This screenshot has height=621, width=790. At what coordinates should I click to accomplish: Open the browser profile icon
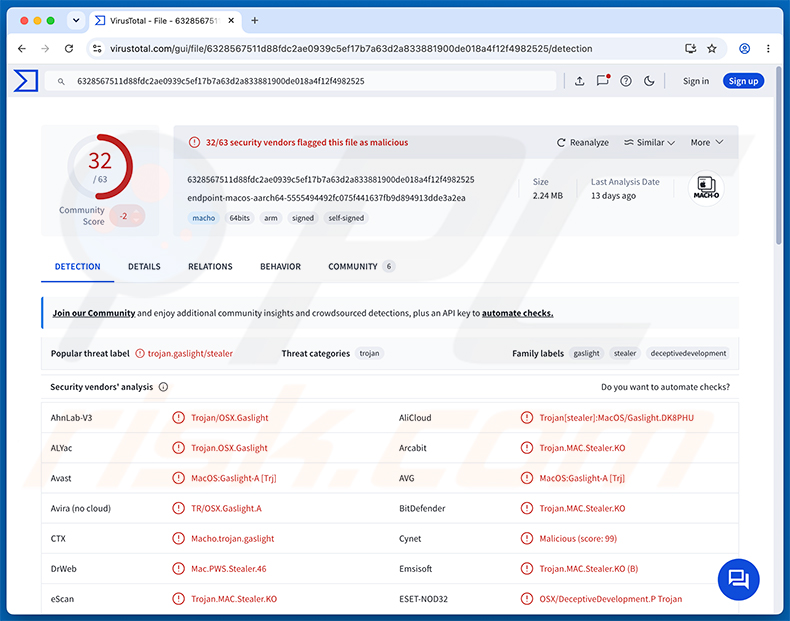point(744,48)
